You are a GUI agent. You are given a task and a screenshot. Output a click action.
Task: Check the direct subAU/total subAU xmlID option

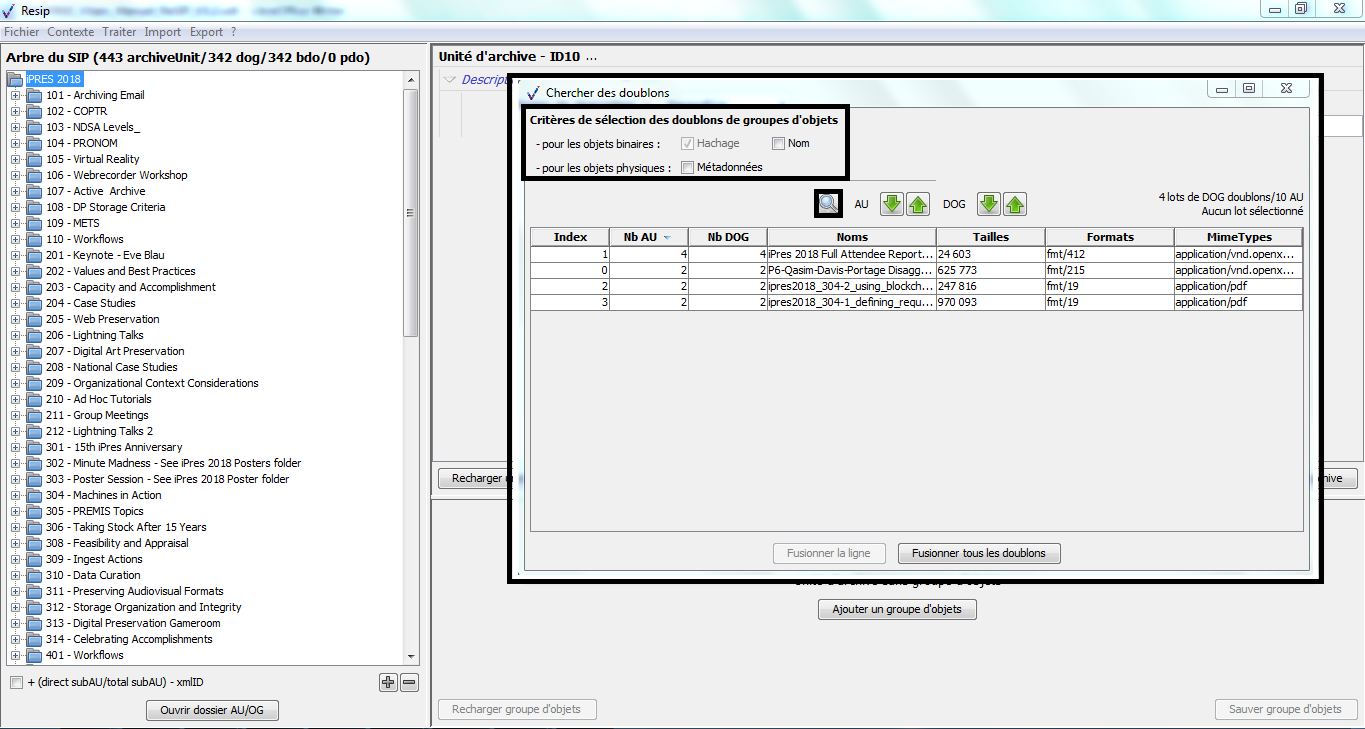click(x=16, y=683)
